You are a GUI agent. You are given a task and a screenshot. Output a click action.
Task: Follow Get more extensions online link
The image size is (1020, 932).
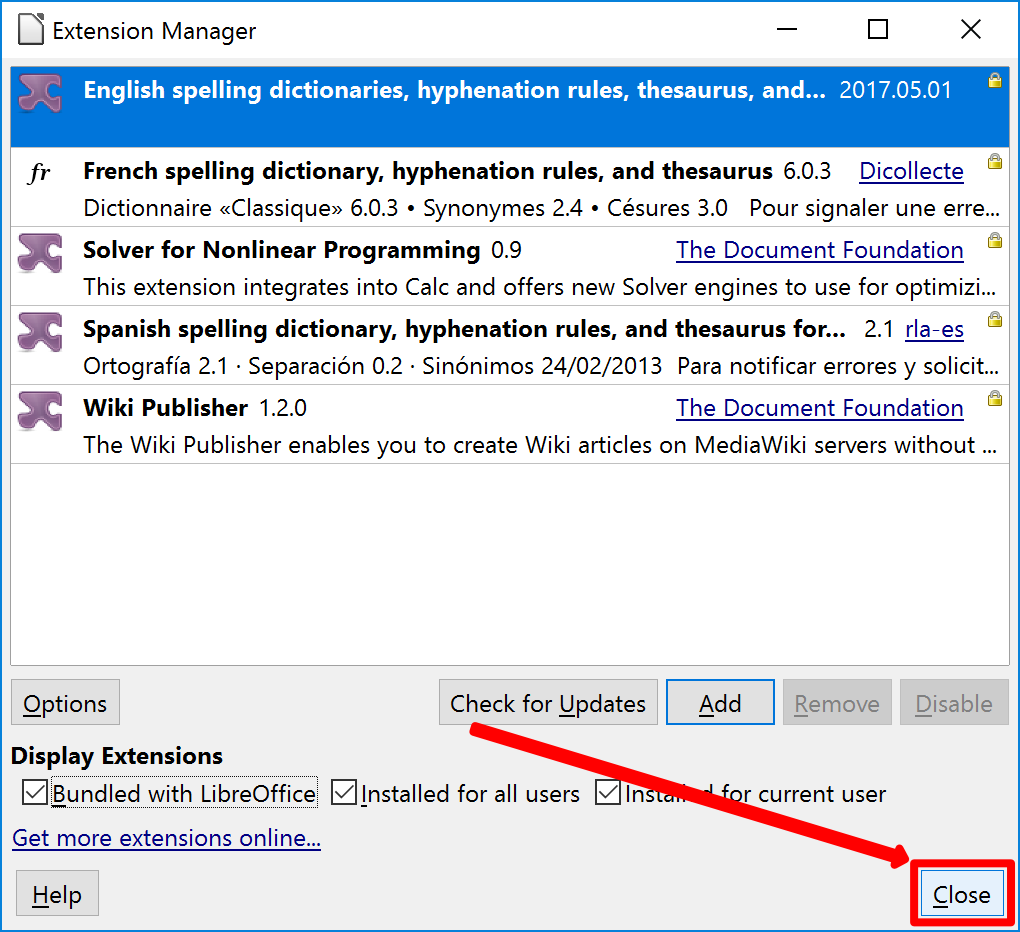[167, 838]
